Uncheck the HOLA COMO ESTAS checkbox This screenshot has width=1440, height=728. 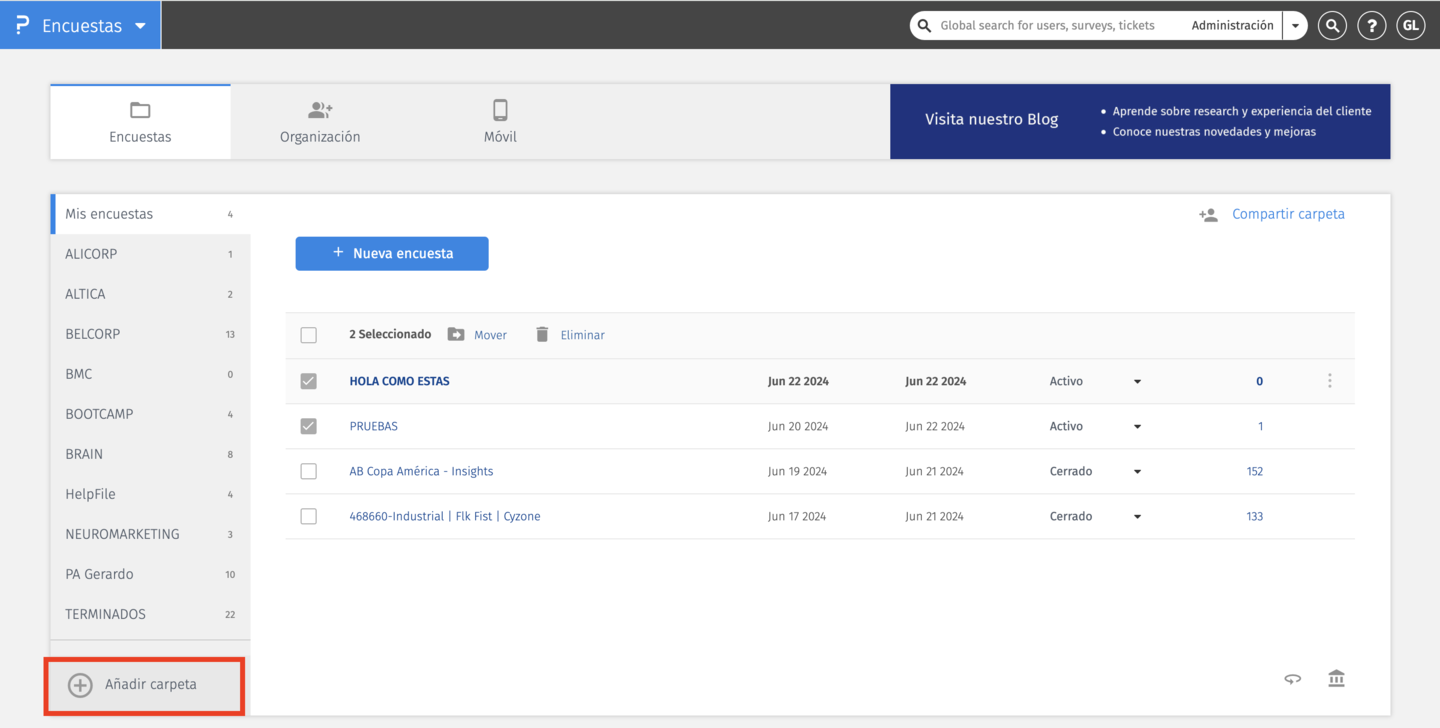(x=308, y=381)
